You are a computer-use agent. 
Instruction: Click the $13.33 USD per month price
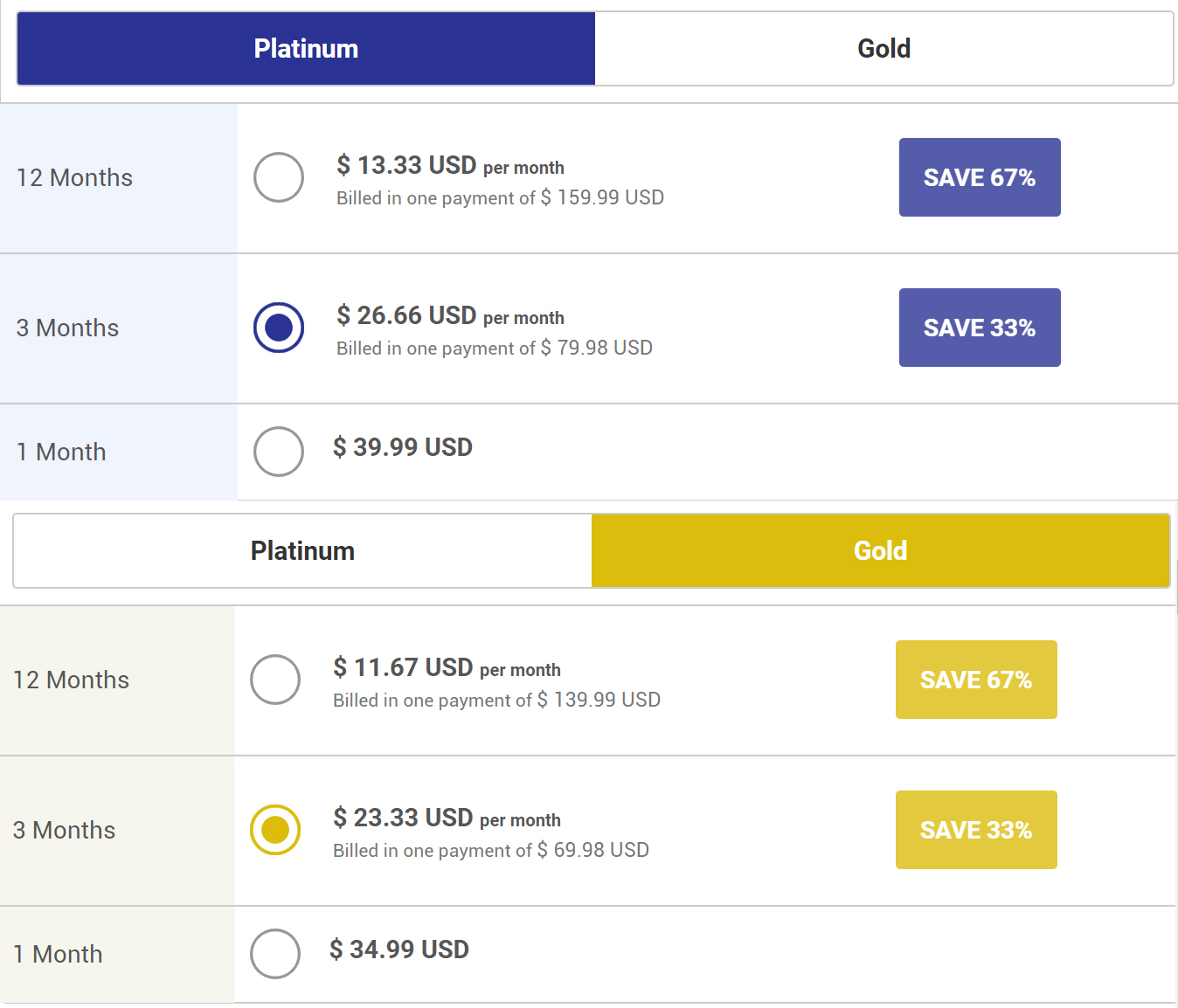pos(449,165)
